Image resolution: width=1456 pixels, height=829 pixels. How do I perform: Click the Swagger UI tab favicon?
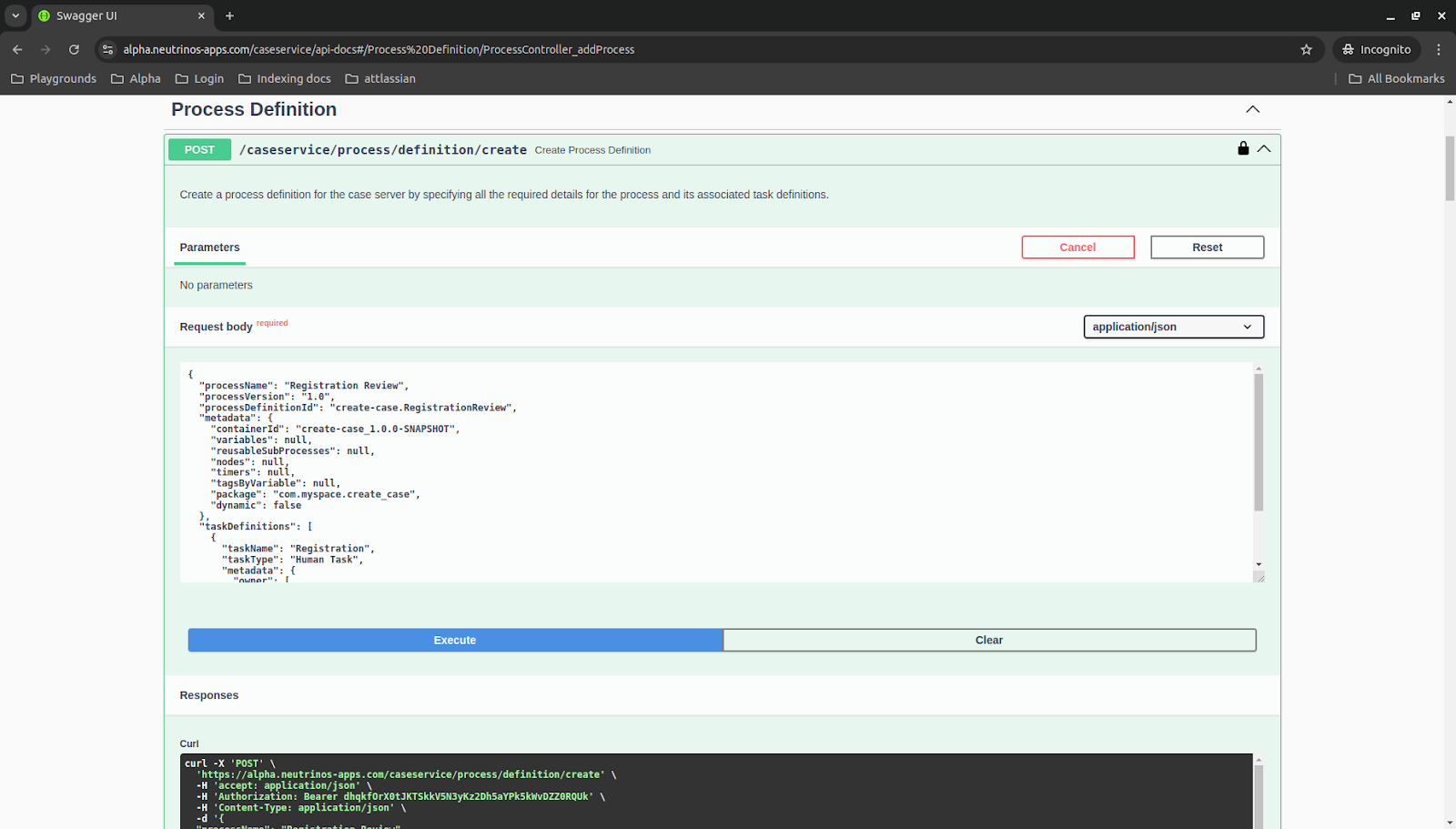point(44,15)
